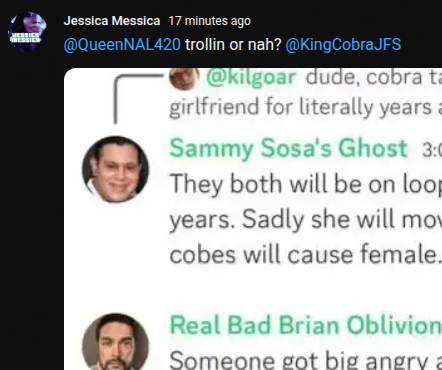Image resolution: width=442 pixels, height=370 pixels.
Task: Click the reply connector line icon
Action: click(x=138, y=99)
